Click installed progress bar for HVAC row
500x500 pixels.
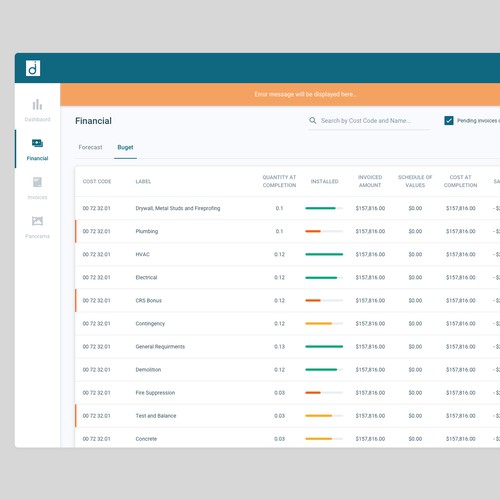324,254
